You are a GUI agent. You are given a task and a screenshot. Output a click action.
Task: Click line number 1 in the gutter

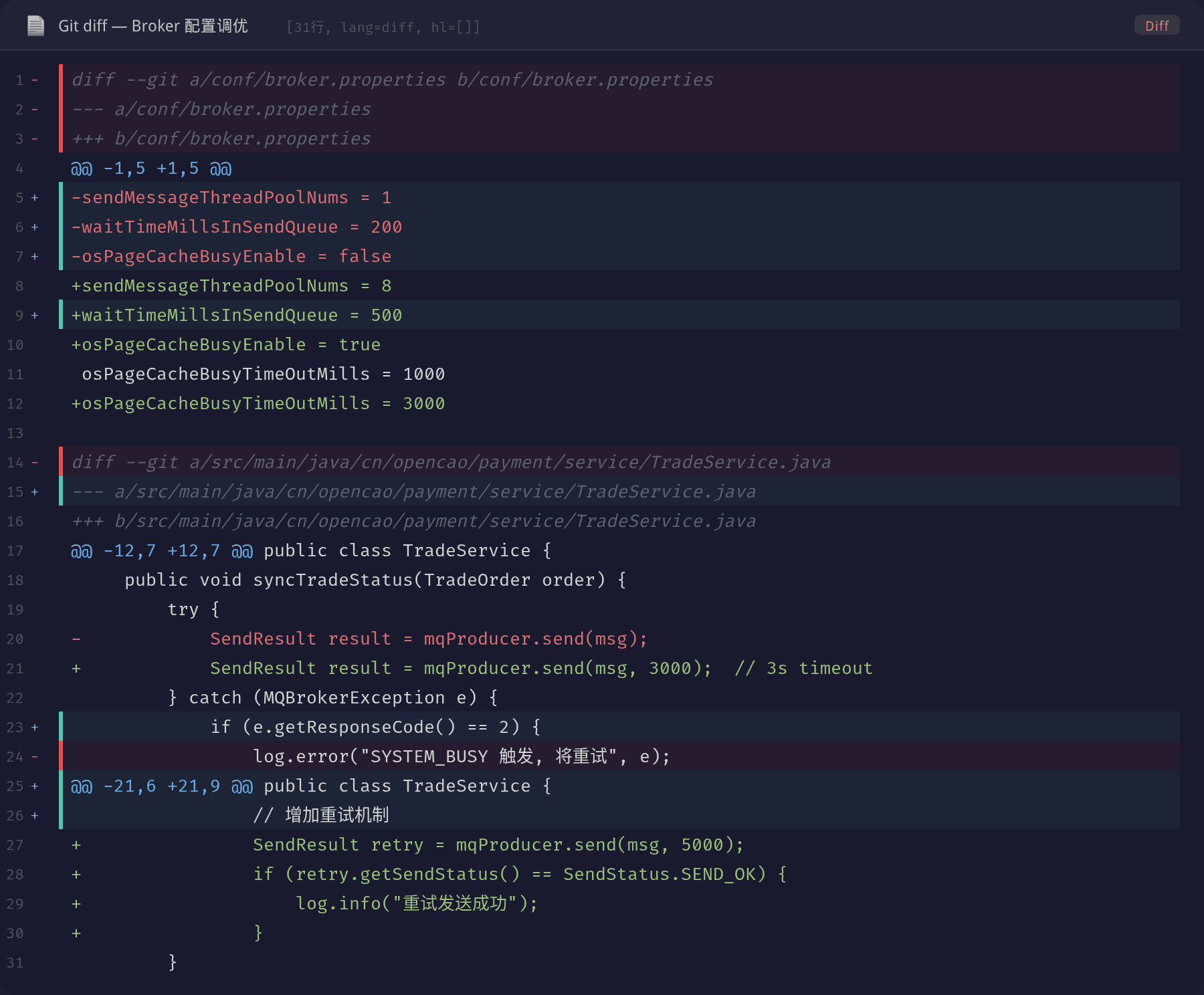pos(19,80)
